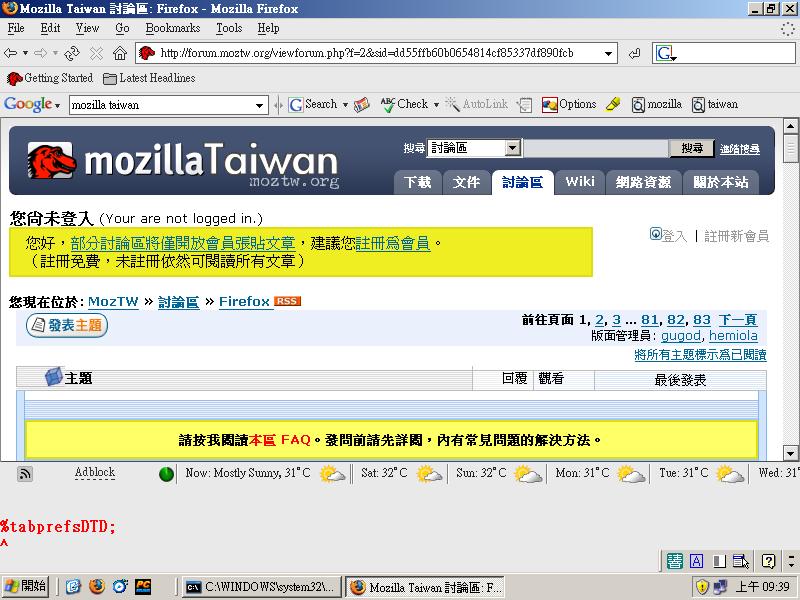Viewport: 800px width, 600px height.
Task: Open the Windows 開始 Start button
Action: (25, 586)
